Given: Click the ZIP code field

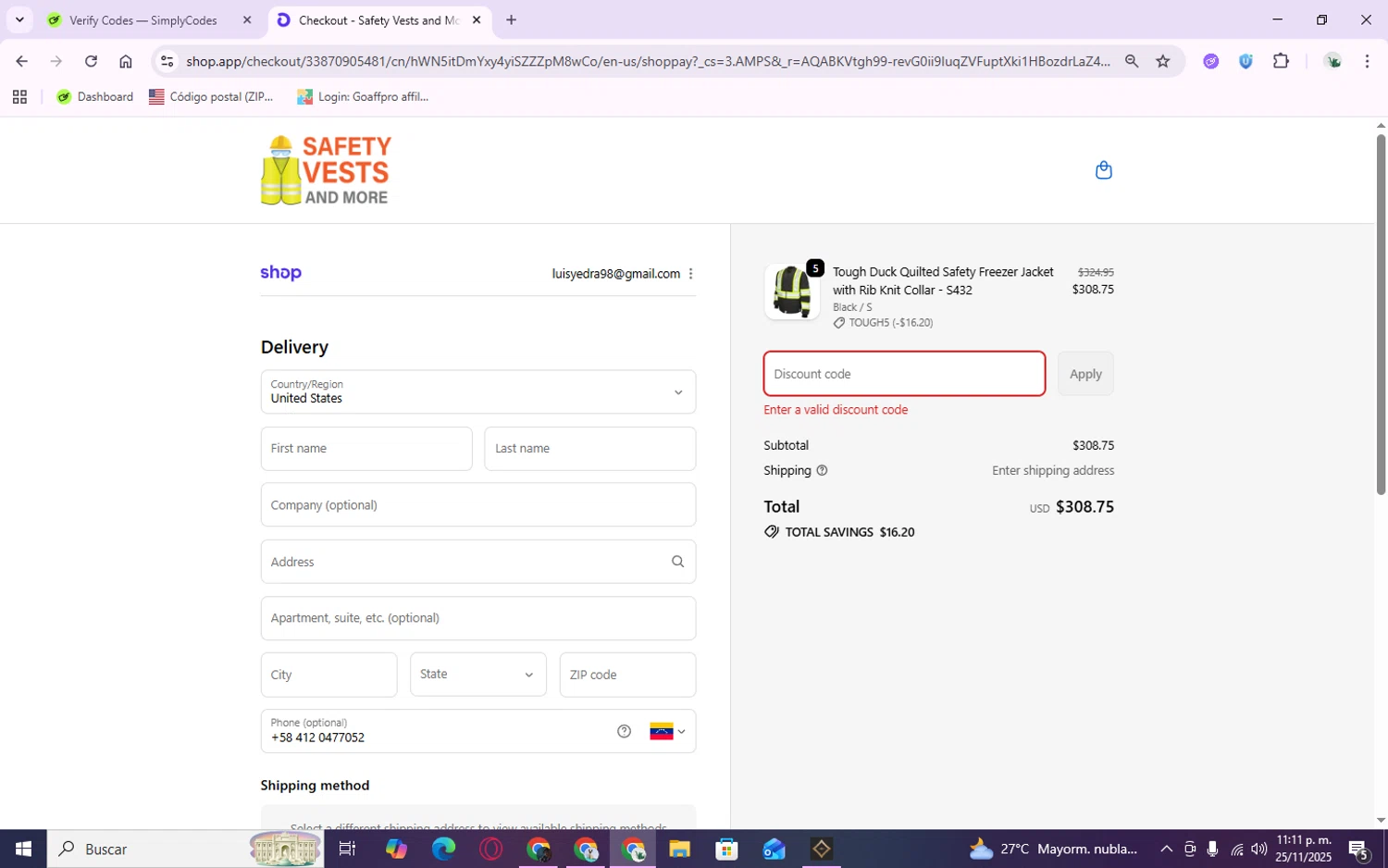Looking at the screenshot, I should tap(627, 675).
